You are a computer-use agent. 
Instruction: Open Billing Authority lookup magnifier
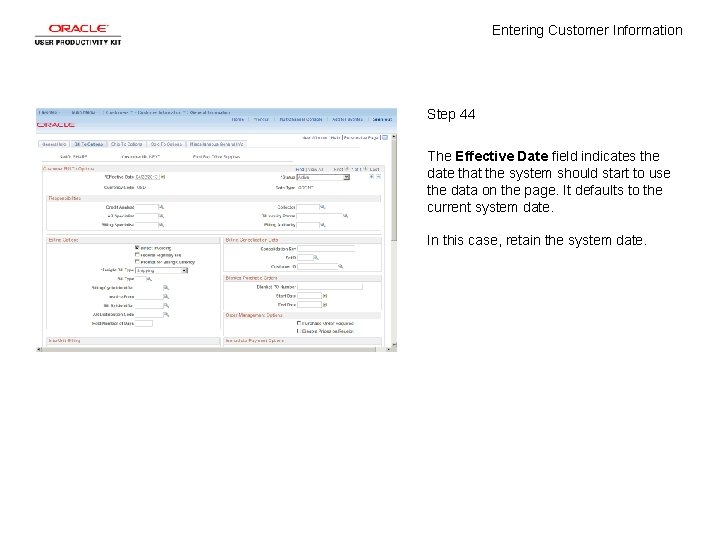pyautogui.click(x=322, y=225)
